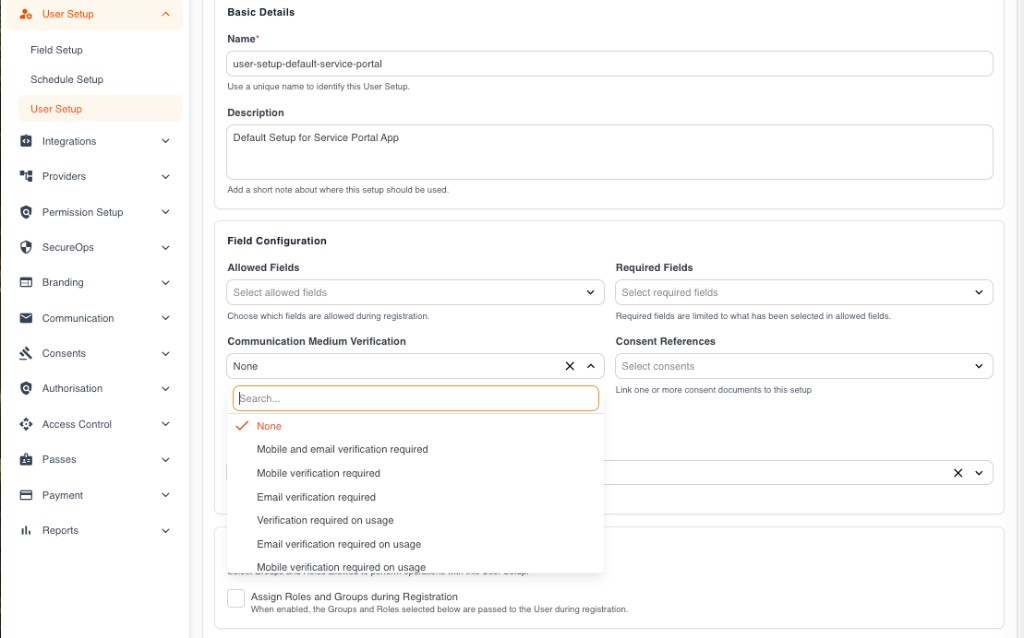Expand the Integrations section chevron
The height and width of the screenshot is (638, 1024).
166,141
